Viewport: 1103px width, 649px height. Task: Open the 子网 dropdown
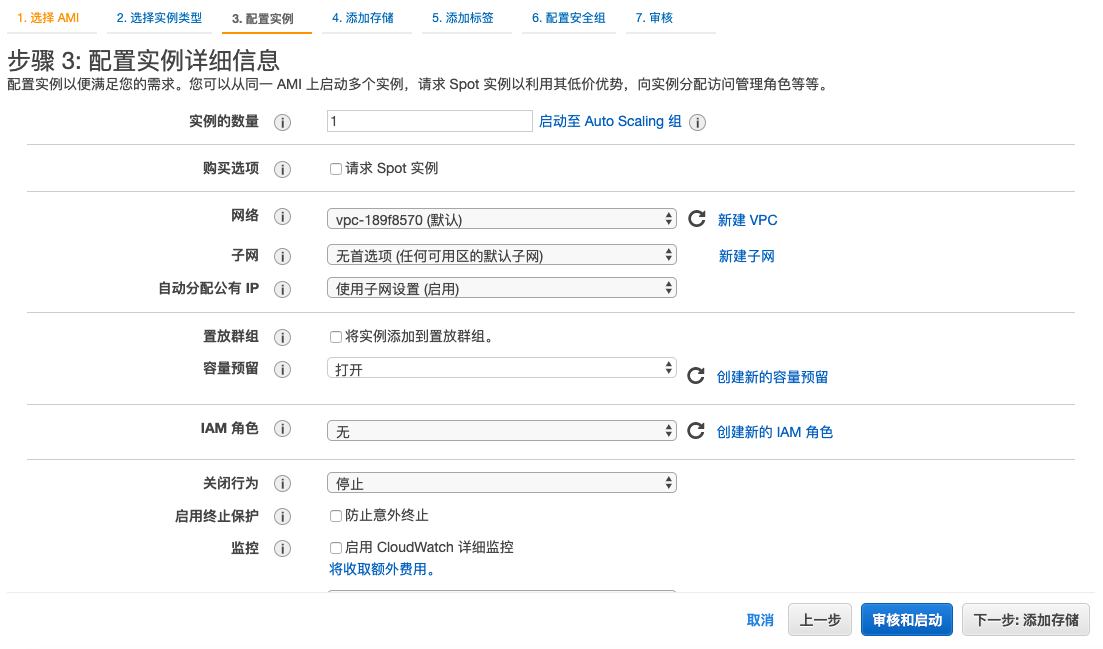[x=502, y=255]
